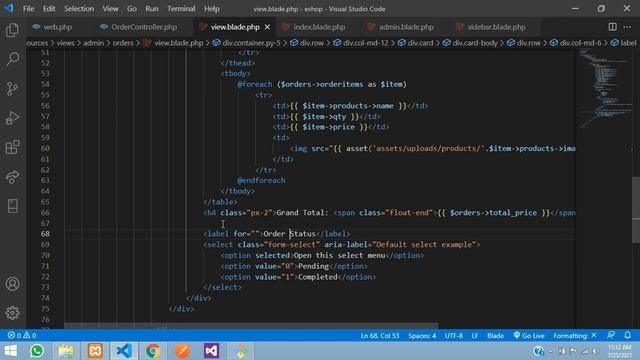Click the bookmark-style icon in activity bar
The width and height of the screenshot is (640, 360).
12,206
